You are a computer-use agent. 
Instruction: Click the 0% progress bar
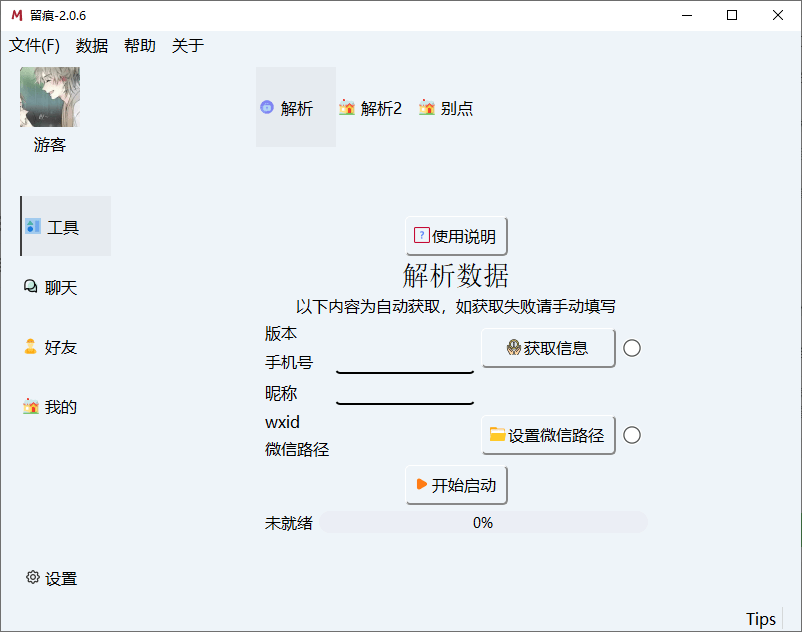(483, 521)
